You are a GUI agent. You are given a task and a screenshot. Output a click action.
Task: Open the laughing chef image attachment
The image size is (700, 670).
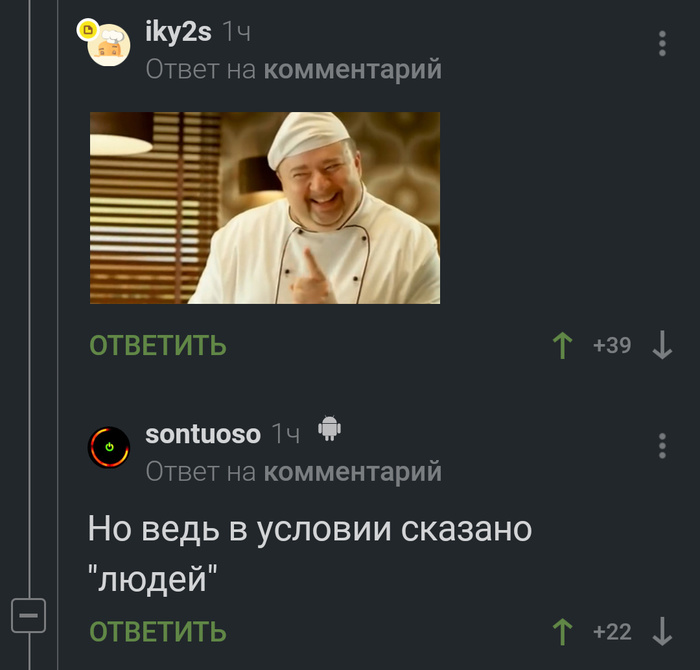265,208
